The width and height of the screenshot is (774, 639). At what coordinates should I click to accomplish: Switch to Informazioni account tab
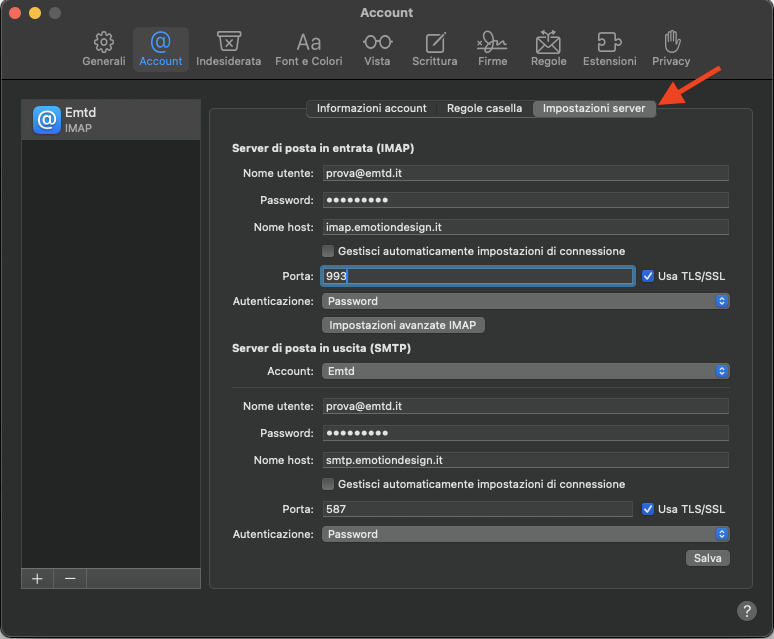click(371, 109)
